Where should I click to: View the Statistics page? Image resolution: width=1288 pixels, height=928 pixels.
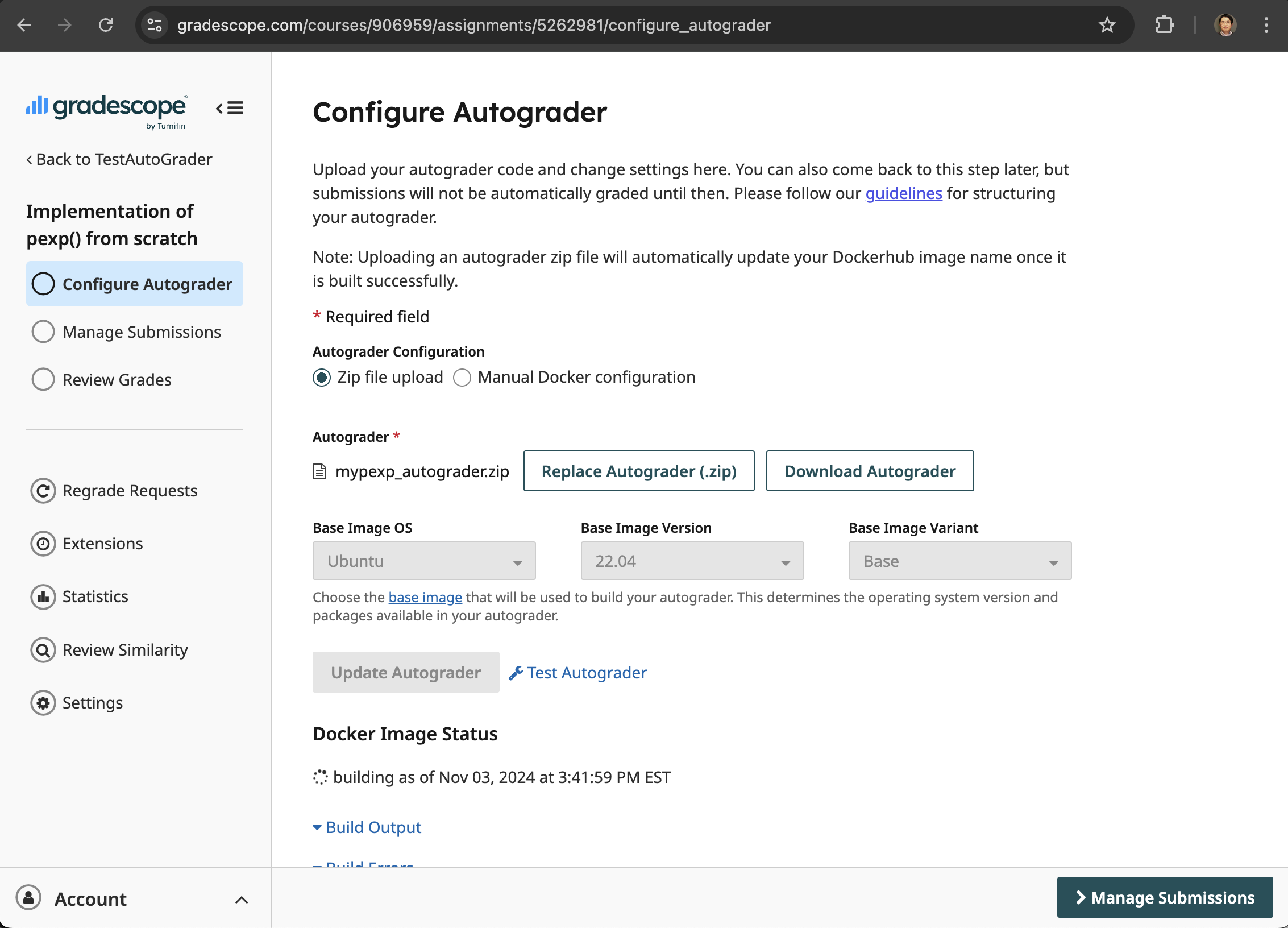(x=95, y=596)
